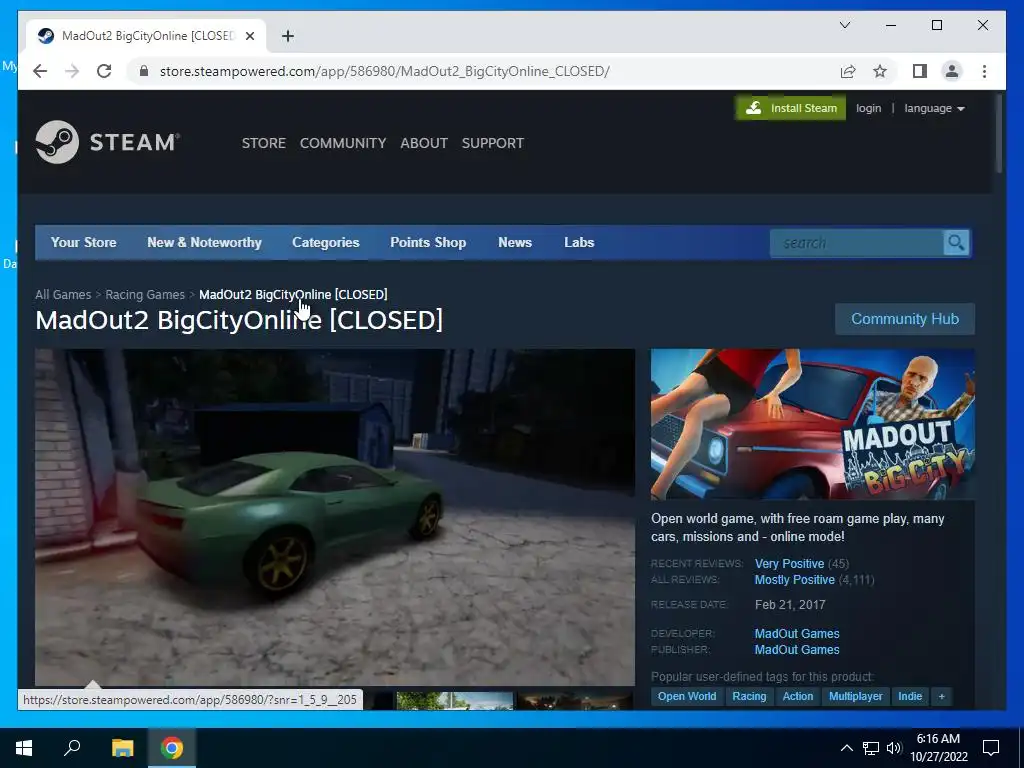Viewport: 1024px width, 768px height.
Task: Click the Racing tag
Action: 749,696
